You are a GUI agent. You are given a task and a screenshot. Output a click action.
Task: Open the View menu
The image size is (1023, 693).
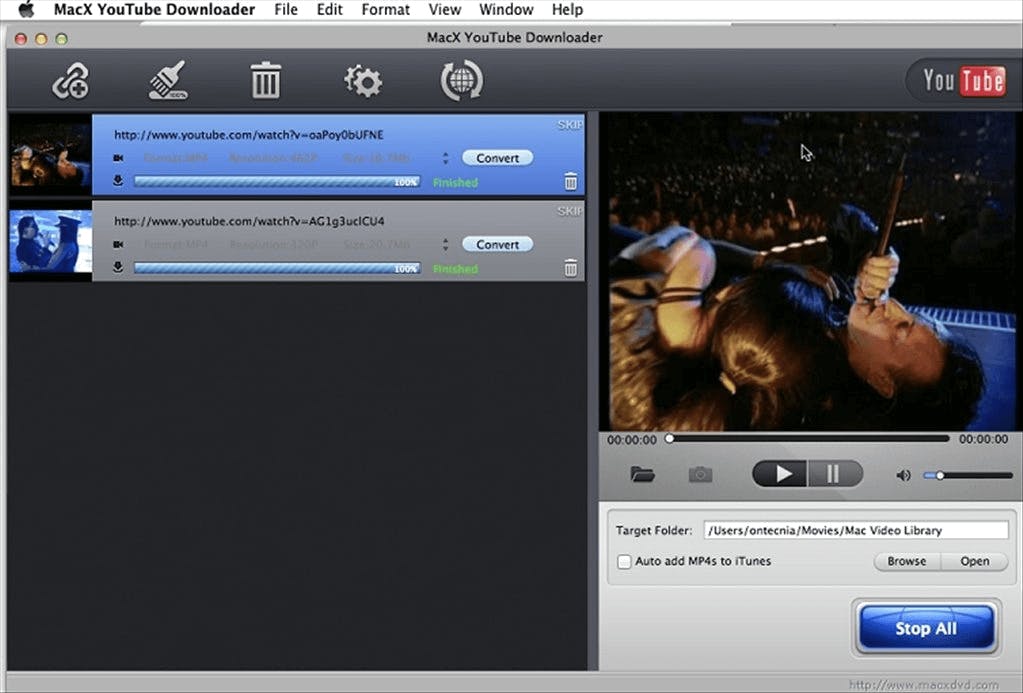[444, 10]
